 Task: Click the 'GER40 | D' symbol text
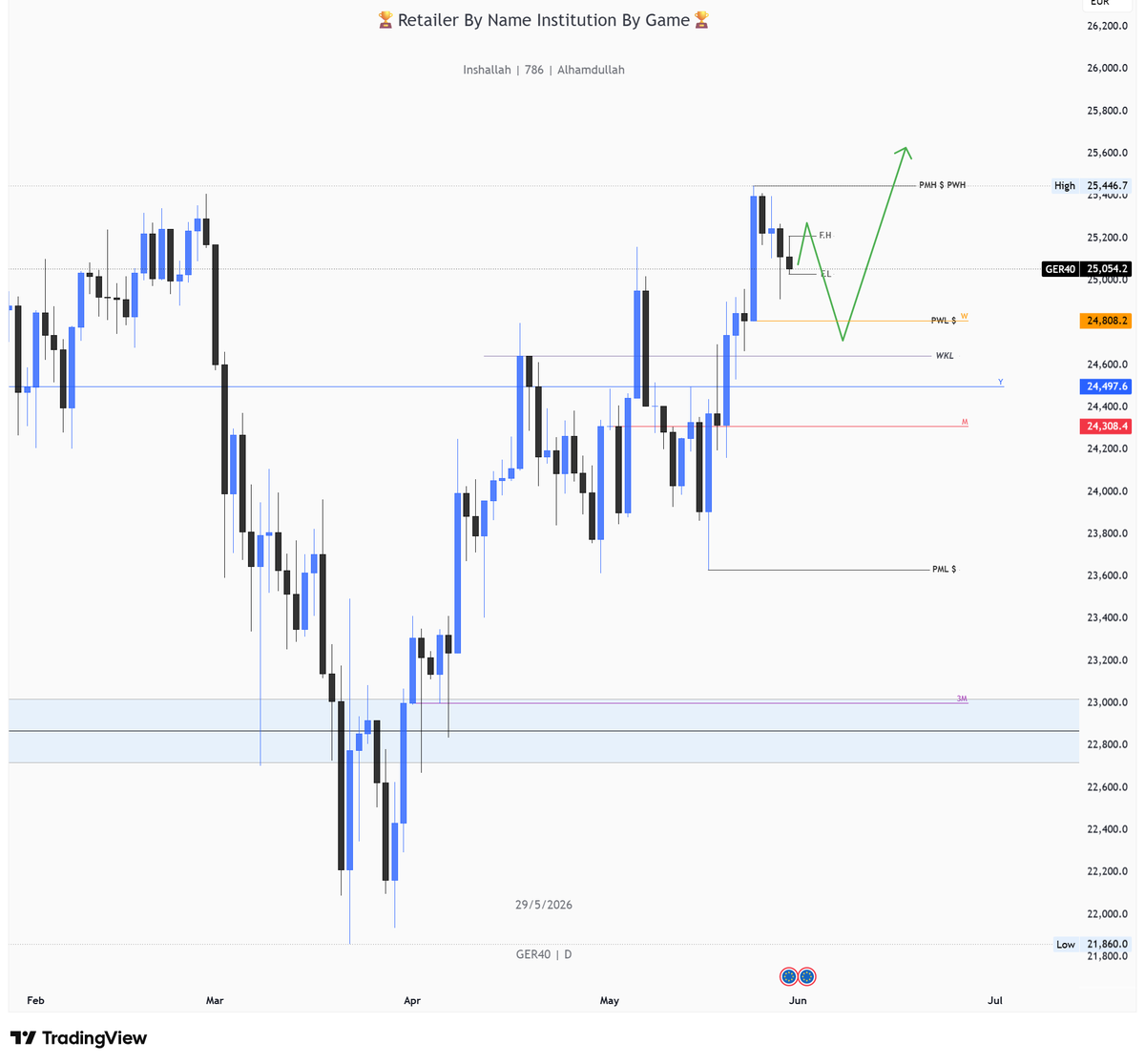(544, 954)
